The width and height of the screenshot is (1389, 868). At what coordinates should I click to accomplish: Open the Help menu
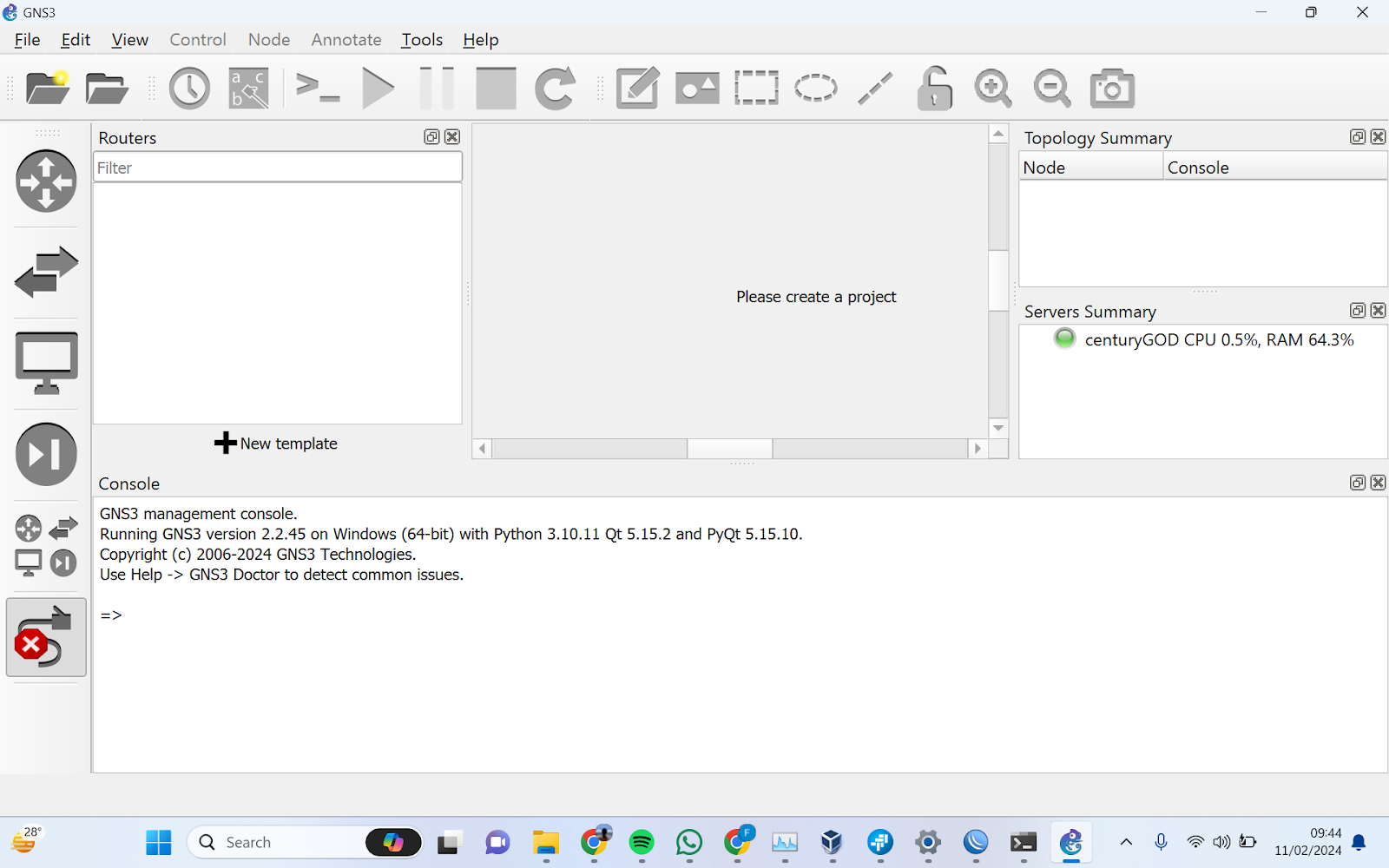[480, 40]
